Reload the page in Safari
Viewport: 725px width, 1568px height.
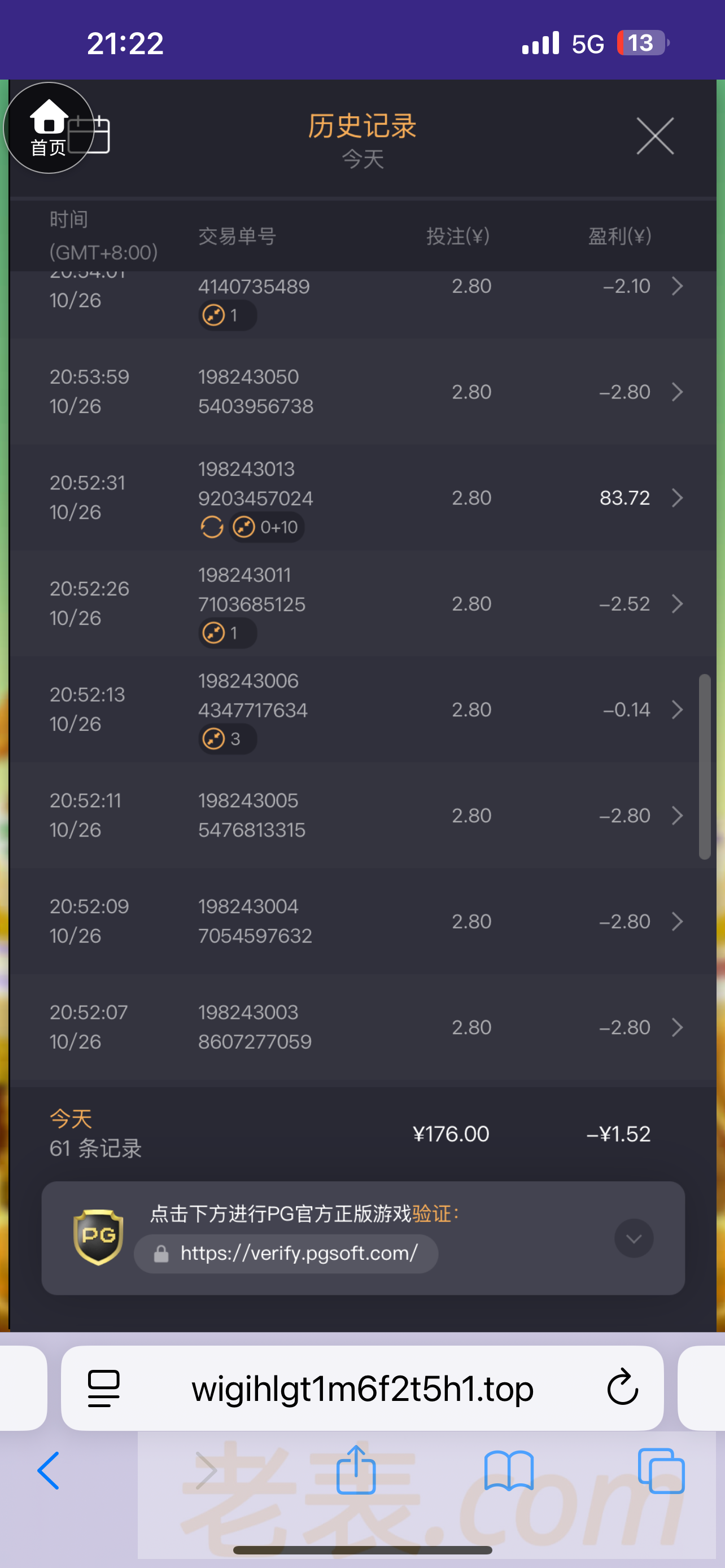622,1388
